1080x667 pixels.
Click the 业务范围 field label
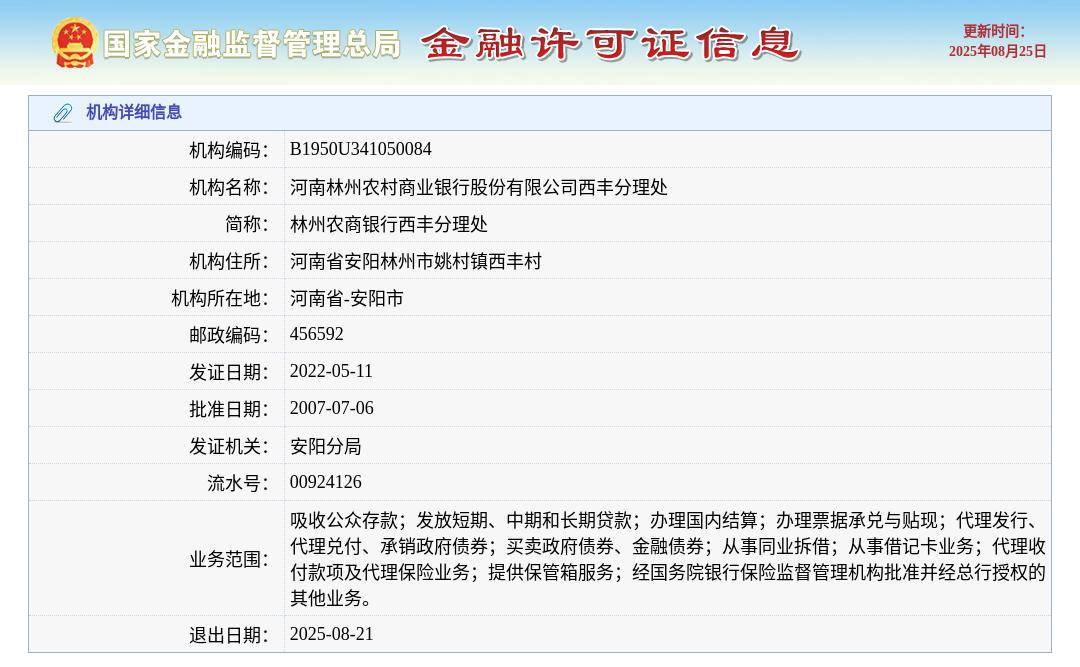229,559
